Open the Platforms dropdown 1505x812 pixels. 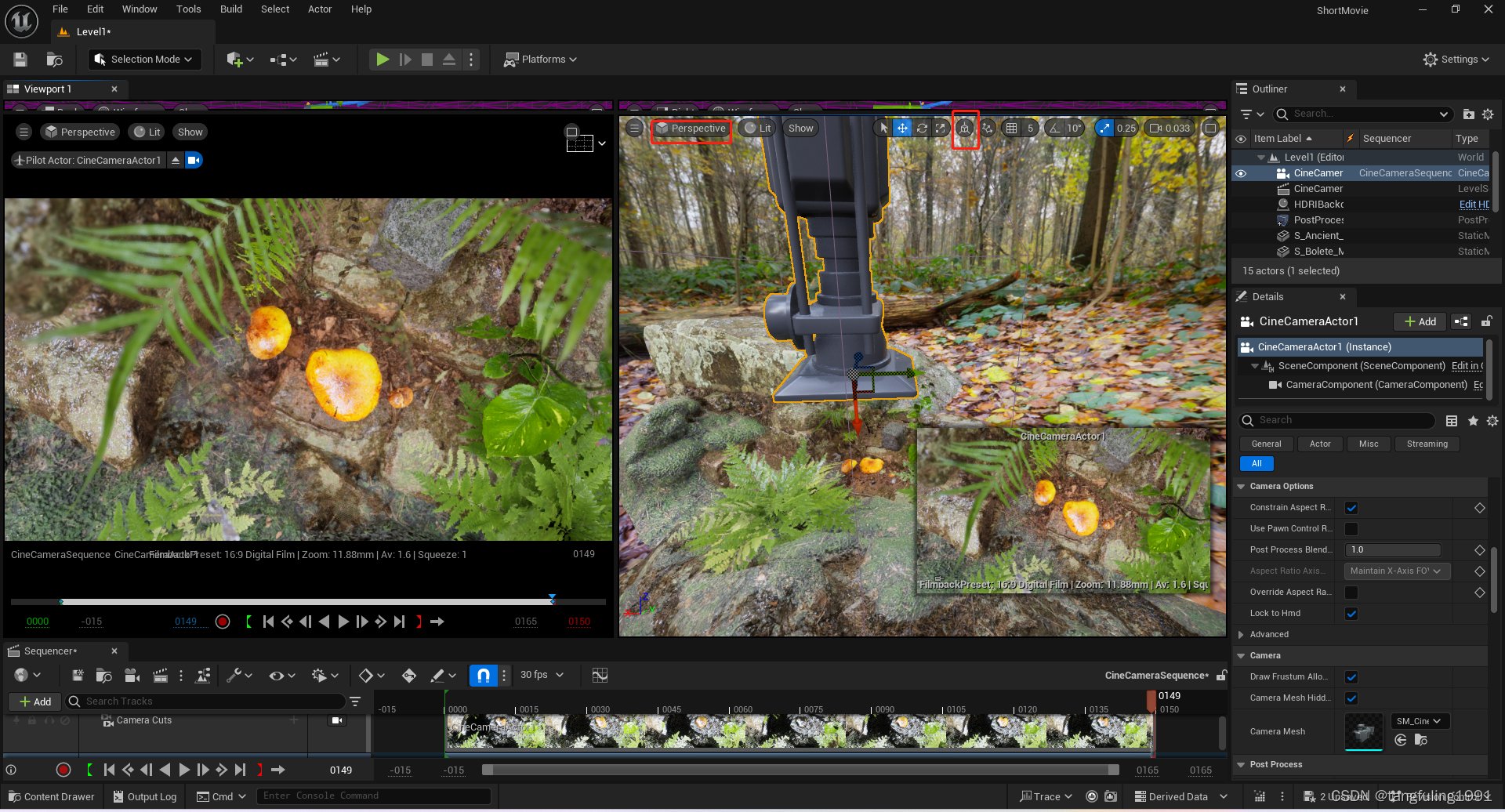541,60
